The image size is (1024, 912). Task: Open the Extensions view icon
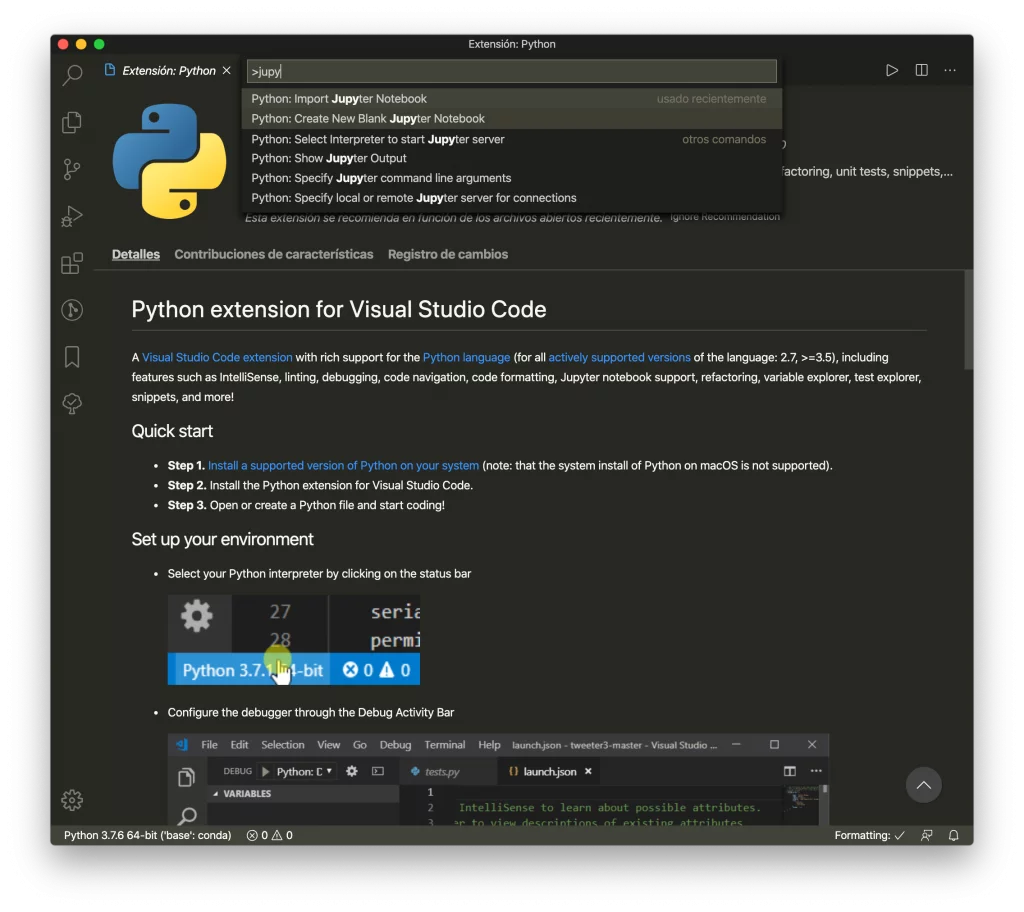click(x=72, y=263)
